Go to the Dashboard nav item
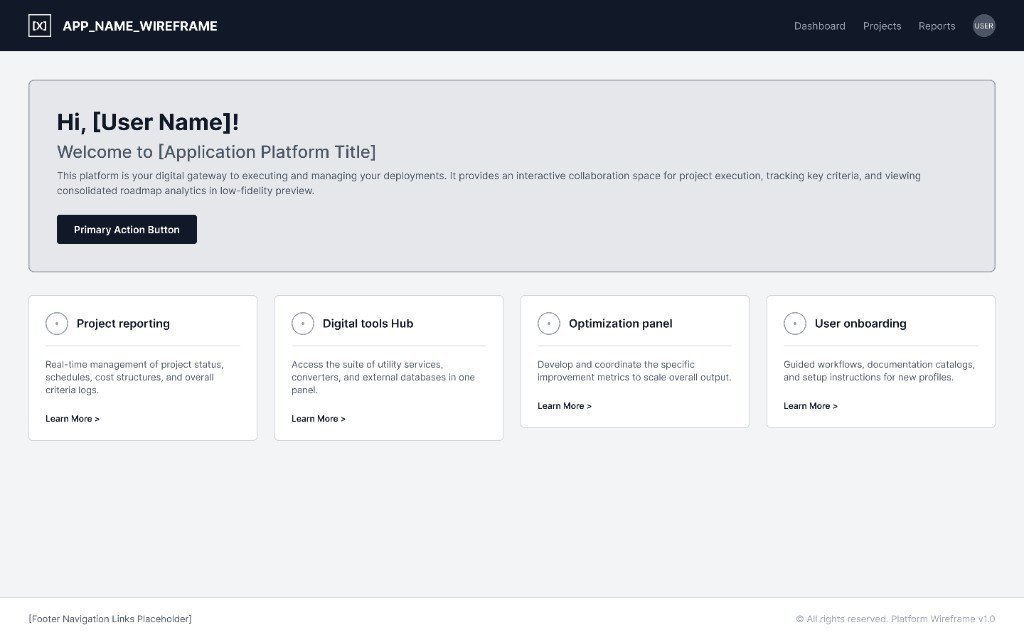 coord(820,26)
